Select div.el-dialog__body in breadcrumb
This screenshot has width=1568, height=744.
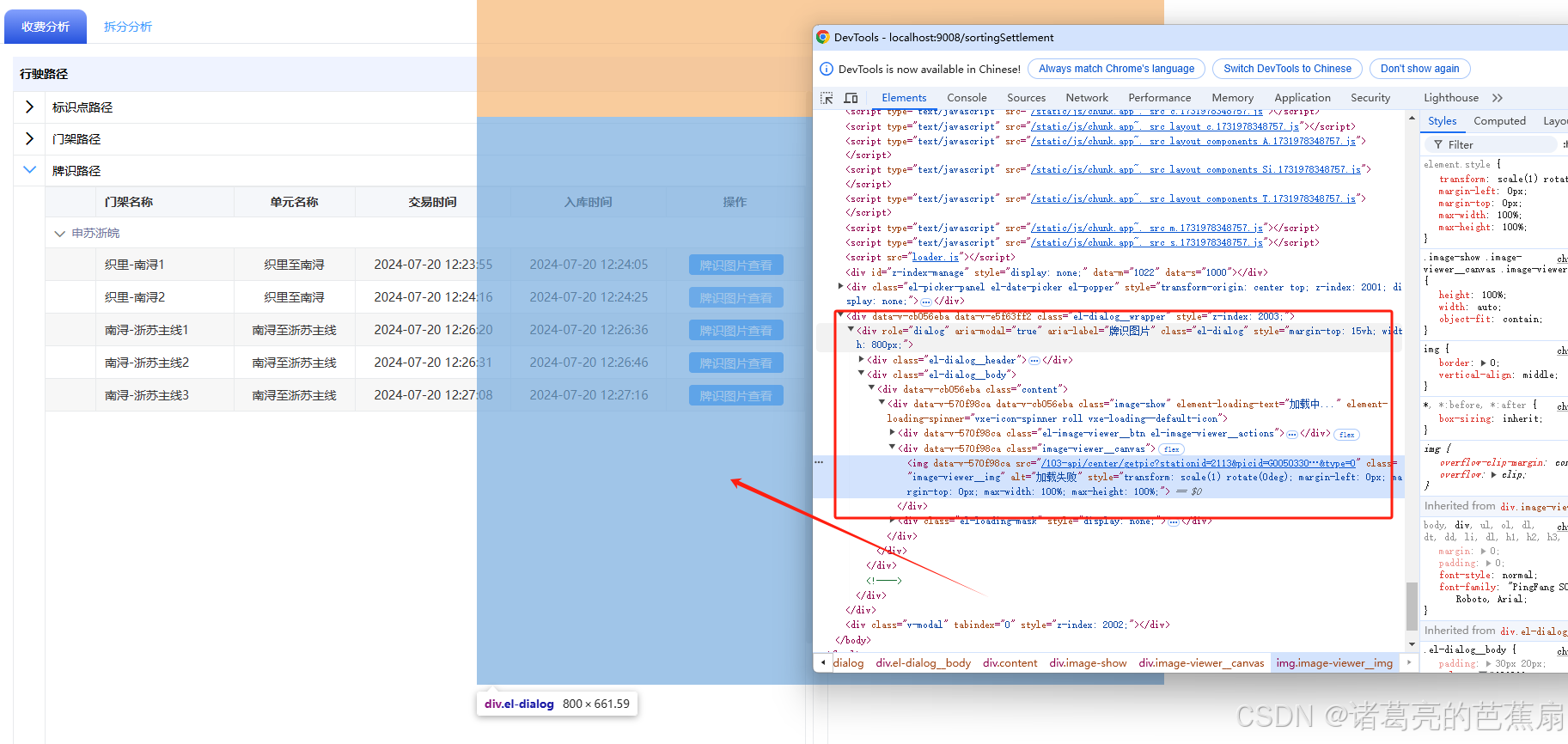coord(923,663)
